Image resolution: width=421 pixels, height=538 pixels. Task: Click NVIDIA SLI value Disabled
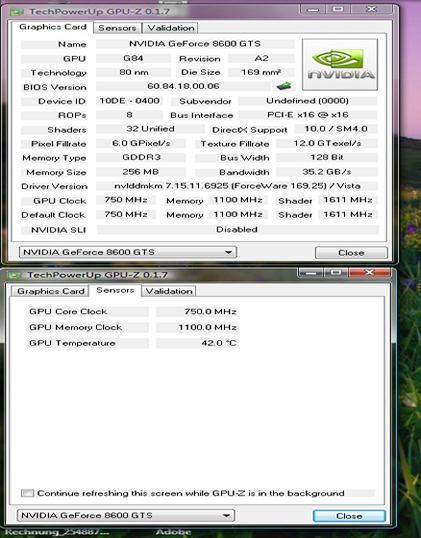[237, 230]
